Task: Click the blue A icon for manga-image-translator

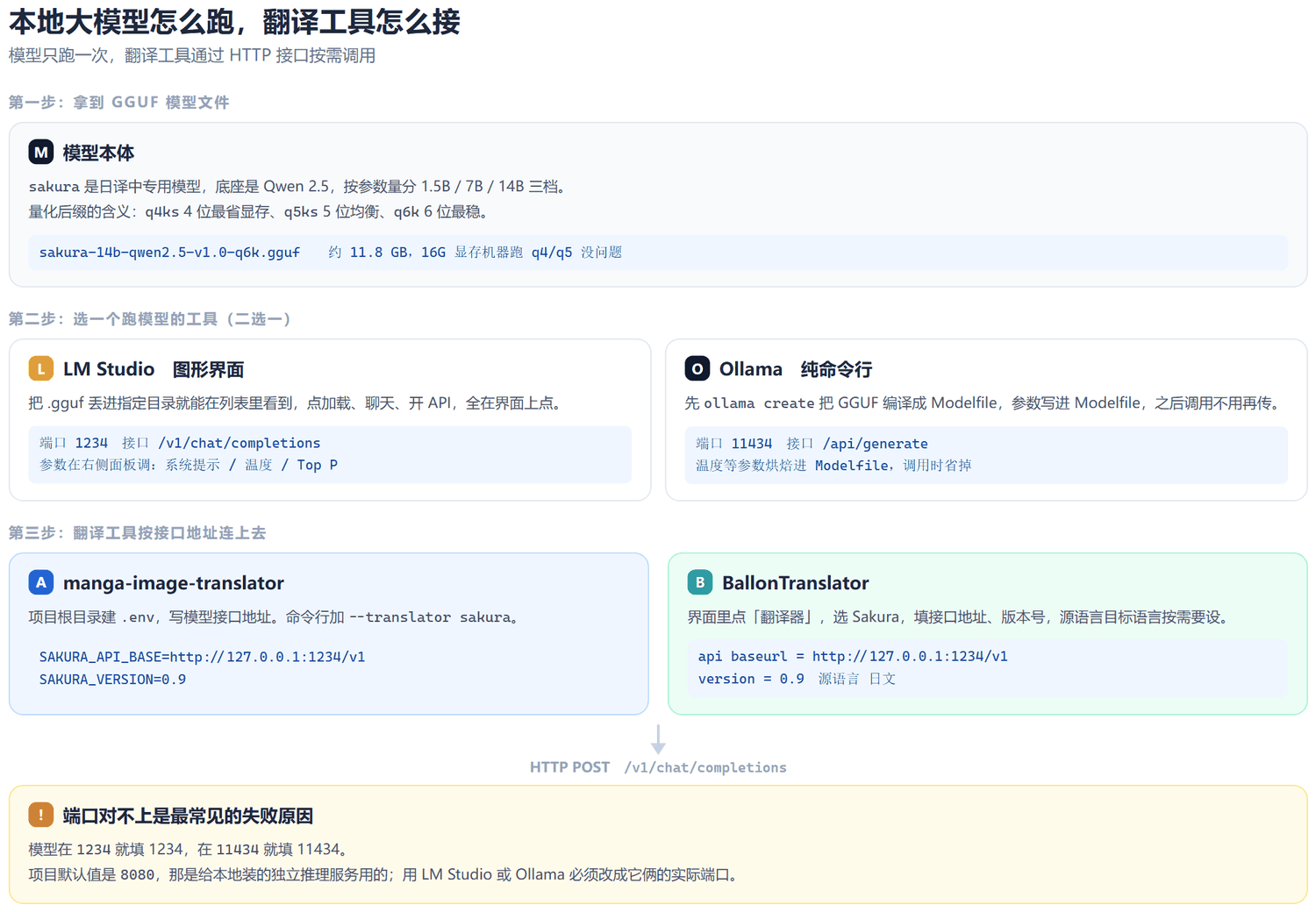Action: click(41, 582)
